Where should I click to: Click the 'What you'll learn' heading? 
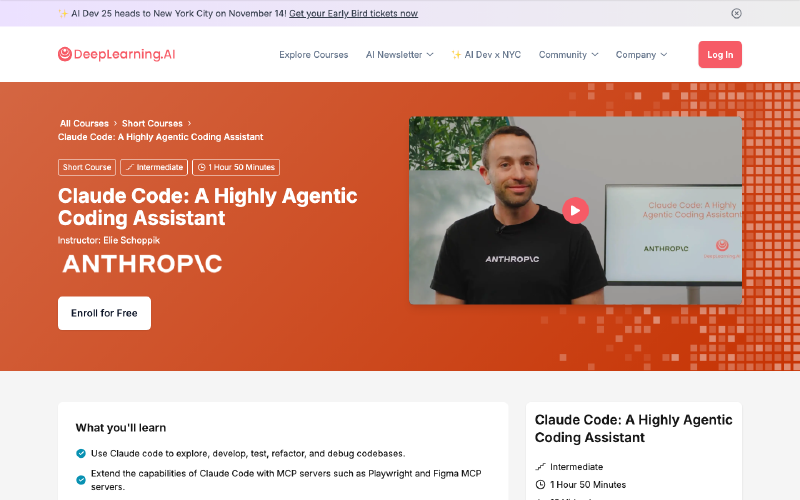121,428
